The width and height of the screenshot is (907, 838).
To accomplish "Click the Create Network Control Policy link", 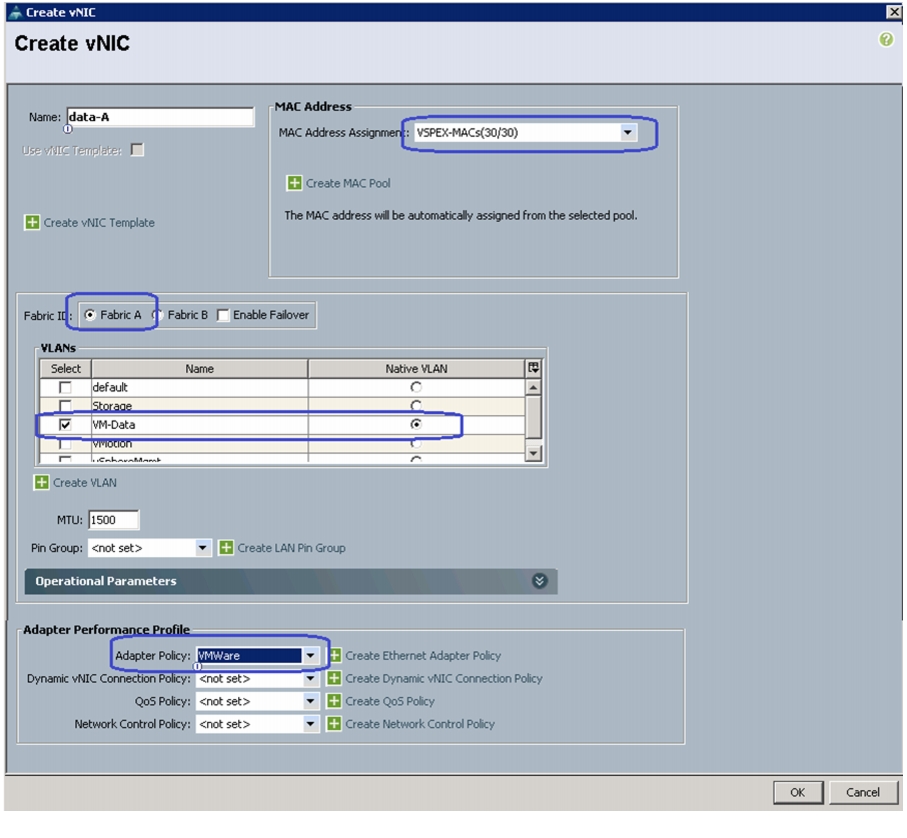I will pyautogui.click(x=420, y=723).
